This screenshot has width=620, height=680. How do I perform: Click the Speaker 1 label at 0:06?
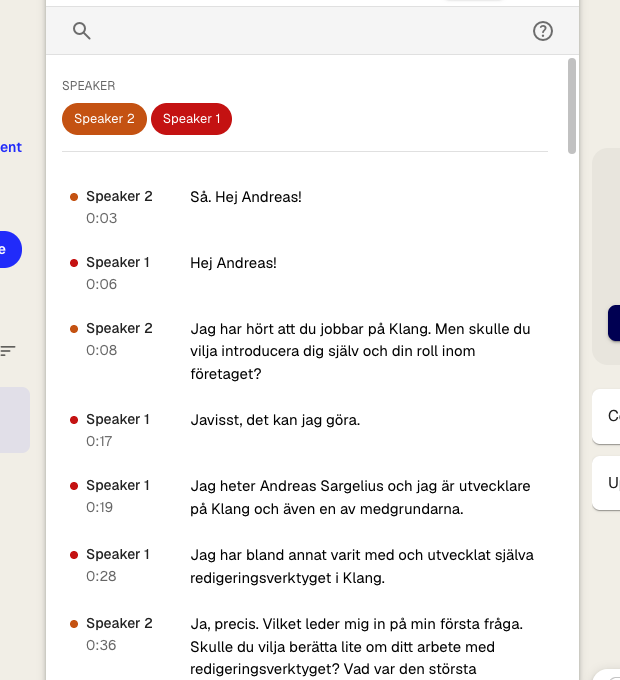click(x=118, y=263)
